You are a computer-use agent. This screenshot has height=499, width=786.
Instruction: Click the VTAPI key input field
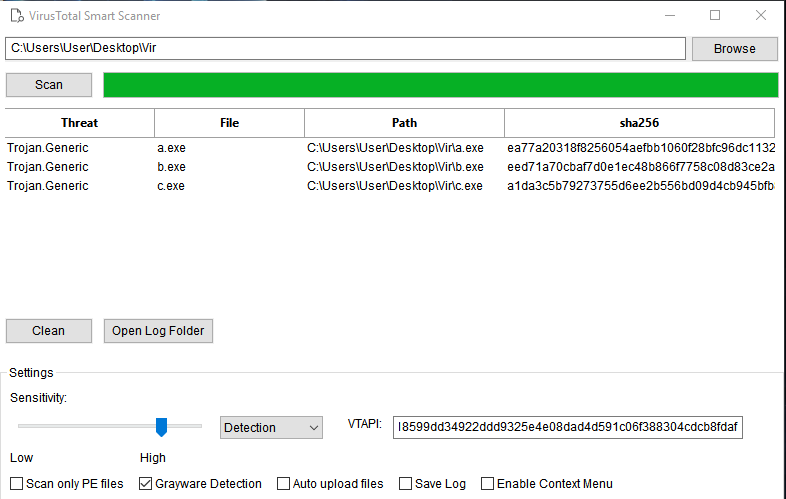pyautogui.click(x=567, y=427)
